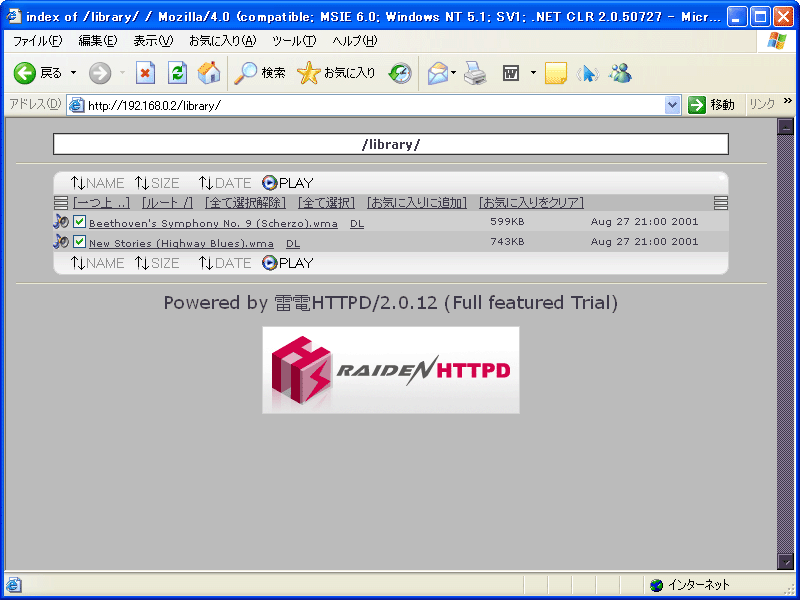Stop page loading with the red X icon
The height and width of the screenshot is (600, 800).
pyautogui.click(x=145, y=73)
